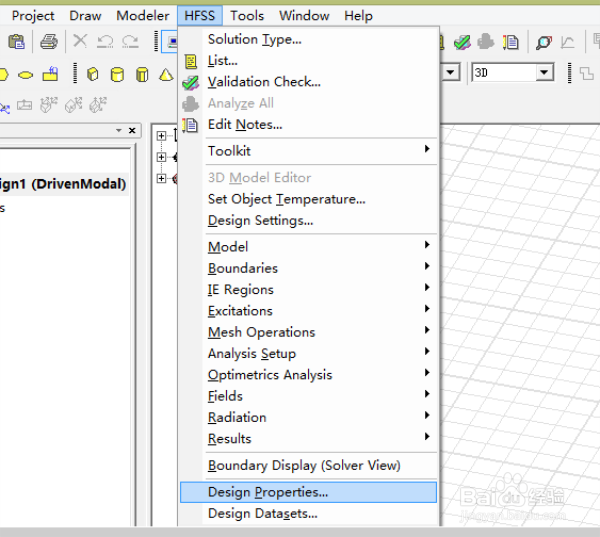Click the plot chart toolbar icon

(x=567, y=42)
